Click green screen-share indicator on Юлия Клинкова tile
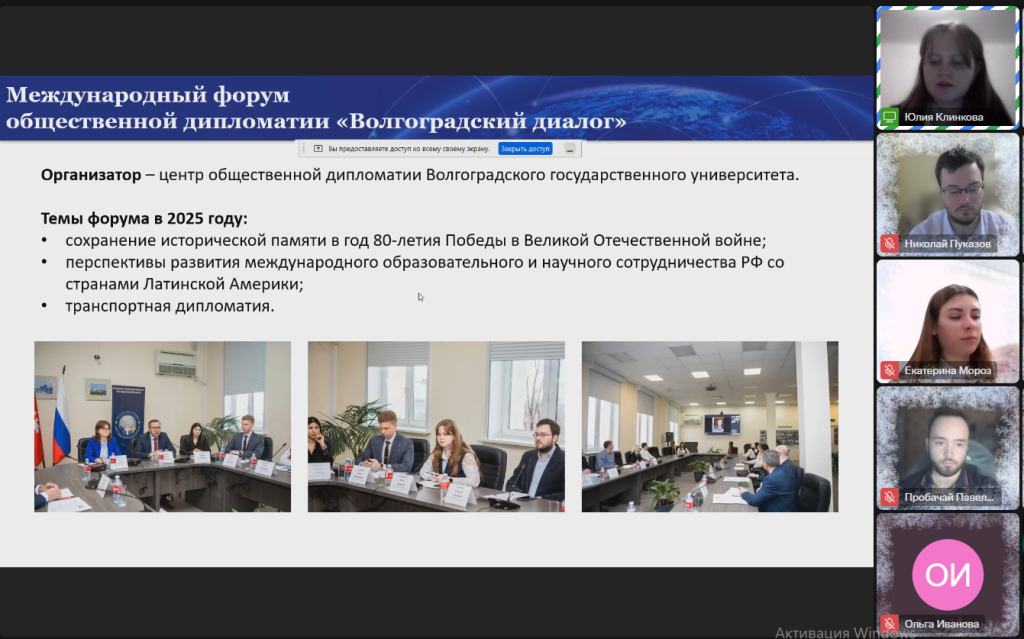 tap(889, 117)
